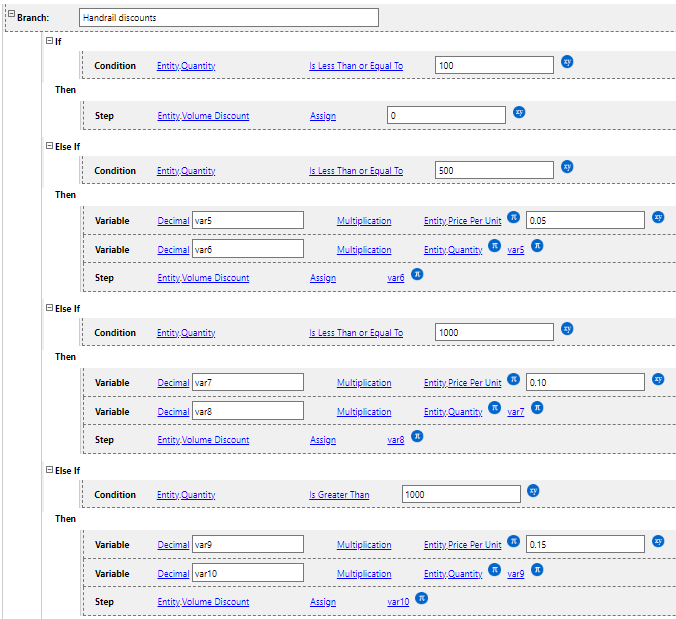This screenshot has height=619, width=676.
Task: Click the var7 variable name field
Action: tap(247, 382)
